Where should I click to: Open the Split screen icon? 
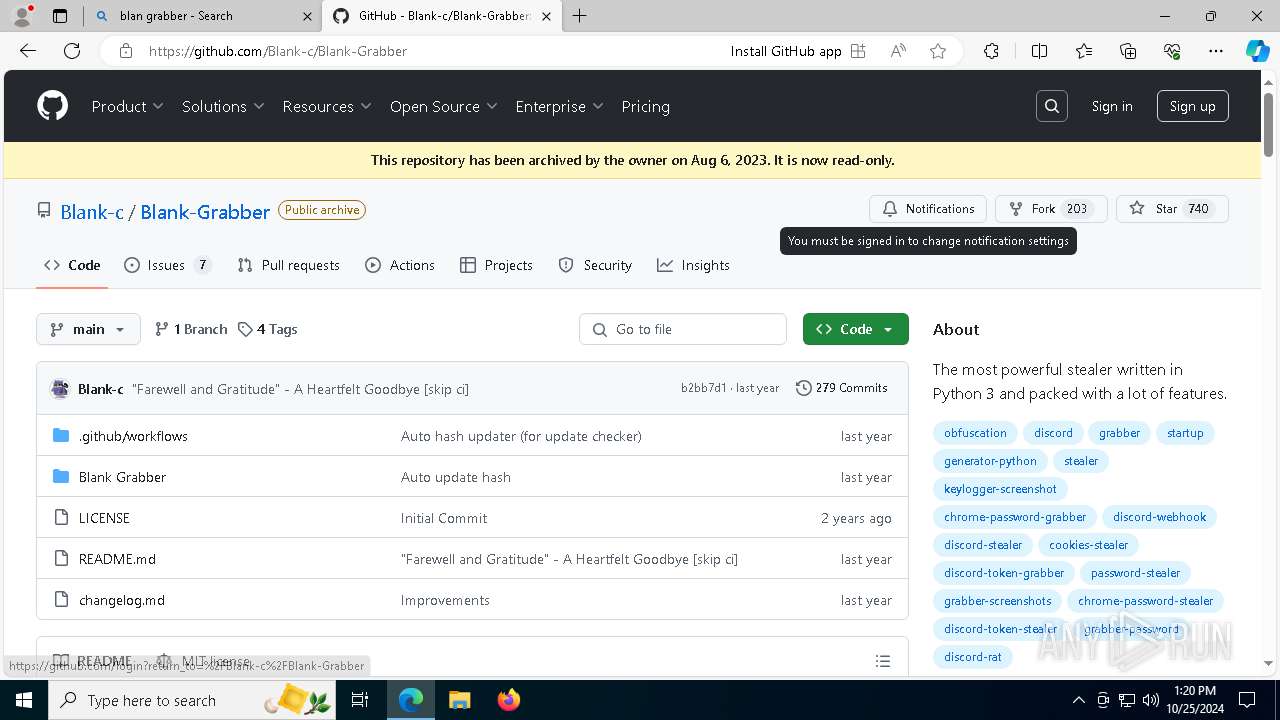pos(1039,51)
